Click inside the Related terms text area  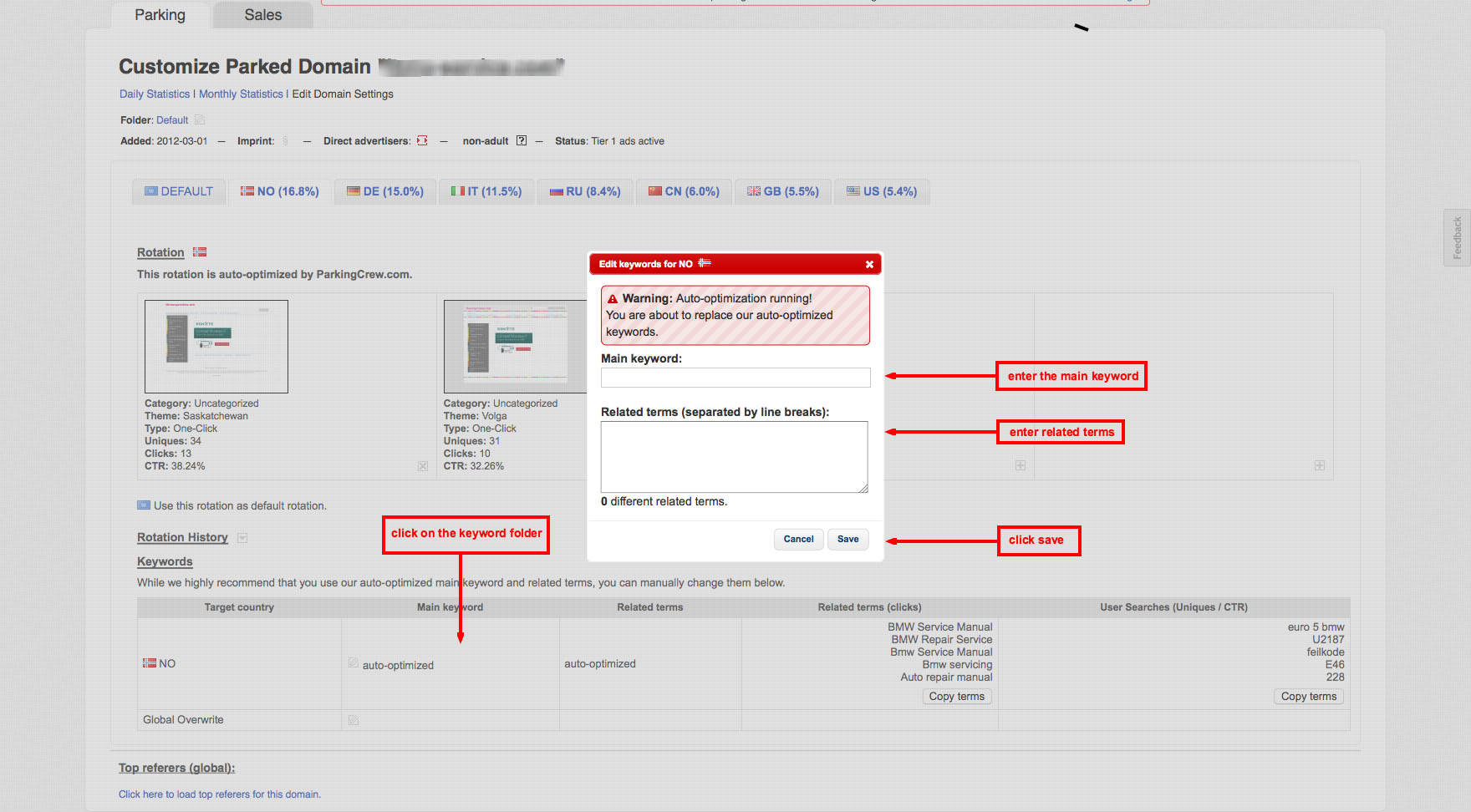point(734,456)
